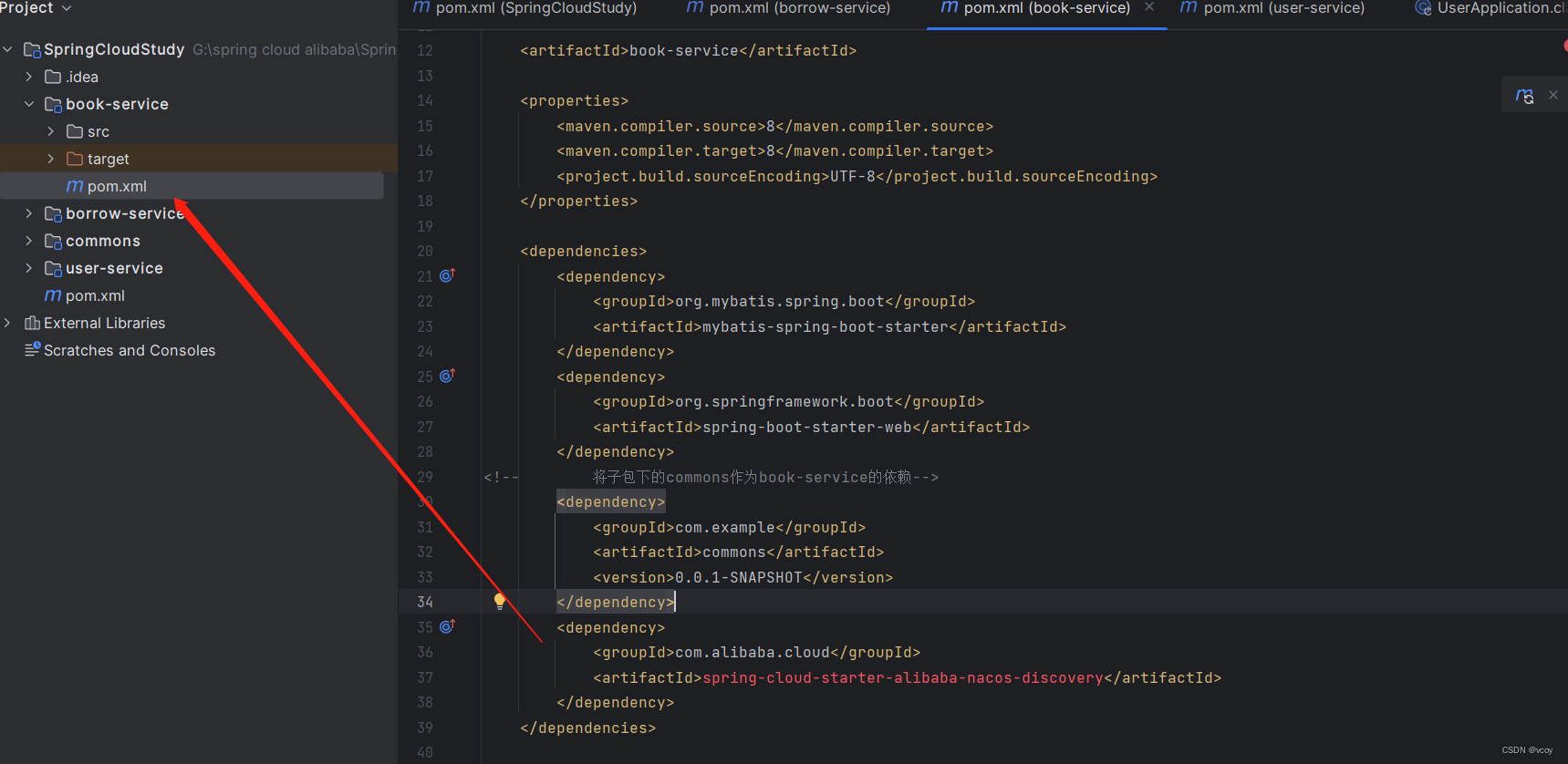1568x764 pixels.
Task: Collapse the book-service module
Action: (x=29, y=104)
